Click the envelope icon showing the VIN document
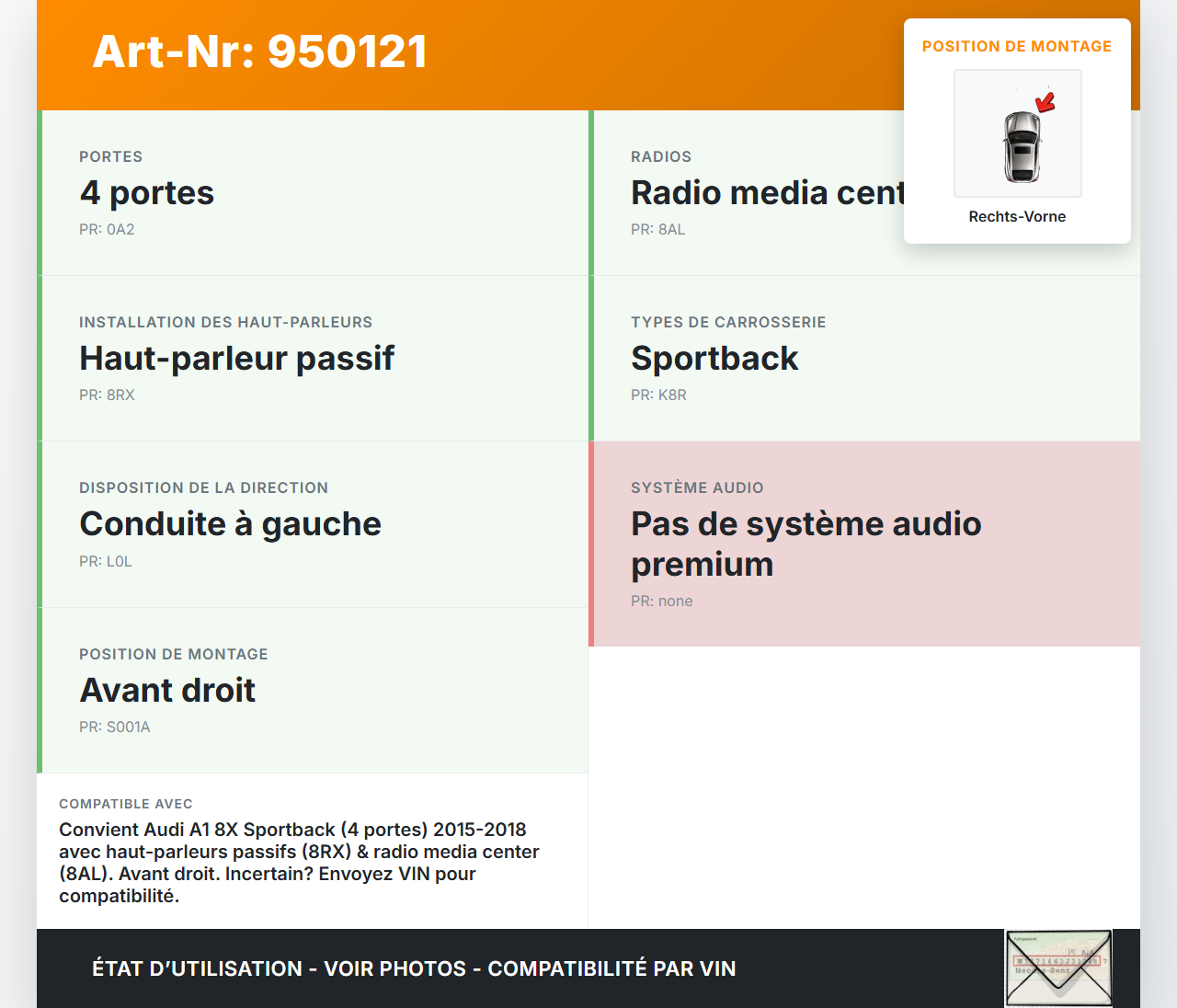This screenshot has width=1177, height=1008. (1058, 968)
